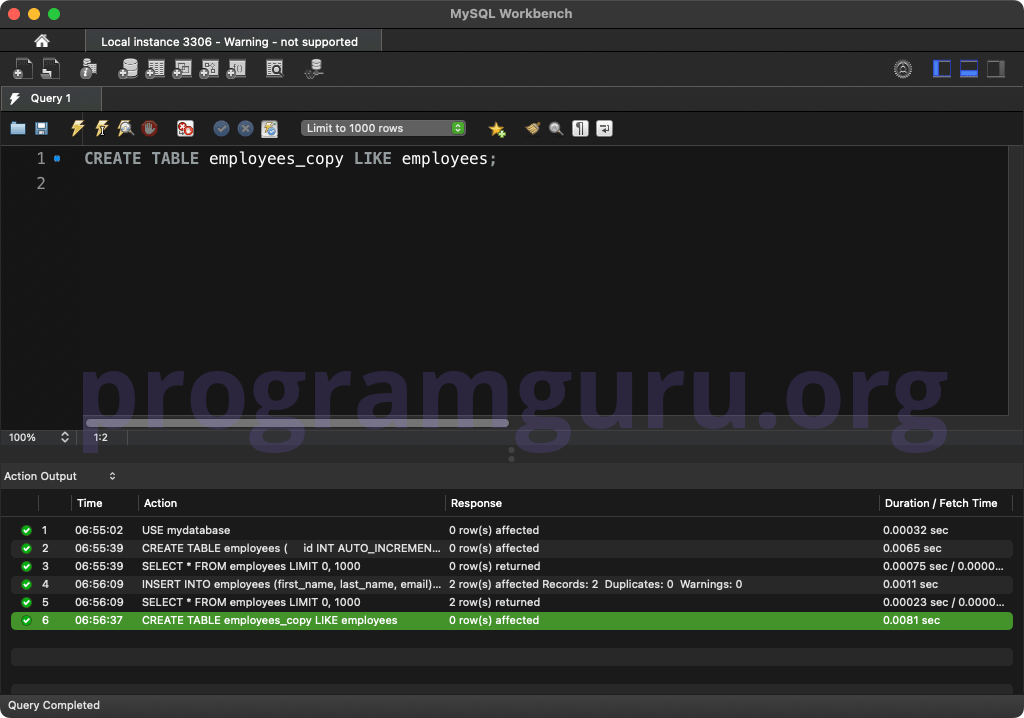
Task: Stop the executing query
Action: (x=150, y=128)
